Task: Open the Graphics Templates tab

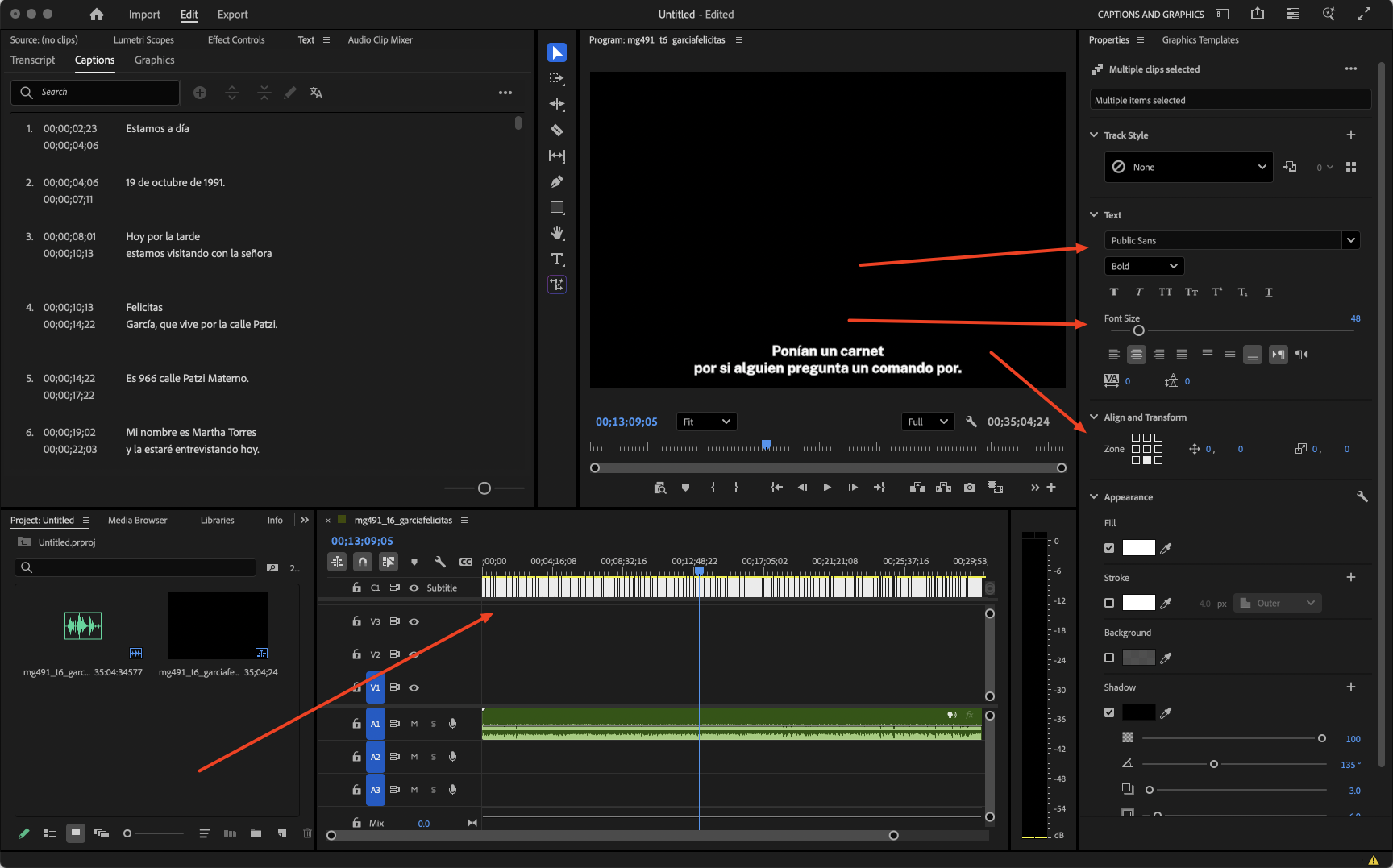Action: (x=1200, y=40)
